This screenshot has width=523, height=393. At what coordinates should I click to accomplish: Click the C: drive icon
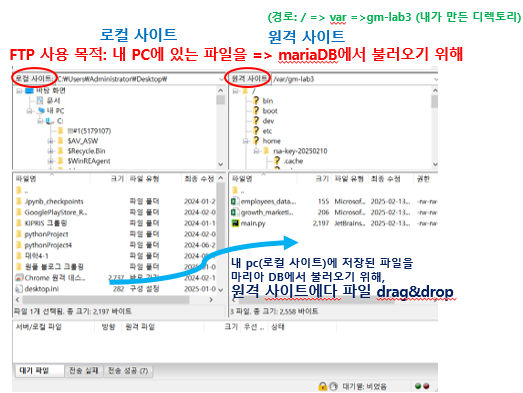tap(50, 121)
